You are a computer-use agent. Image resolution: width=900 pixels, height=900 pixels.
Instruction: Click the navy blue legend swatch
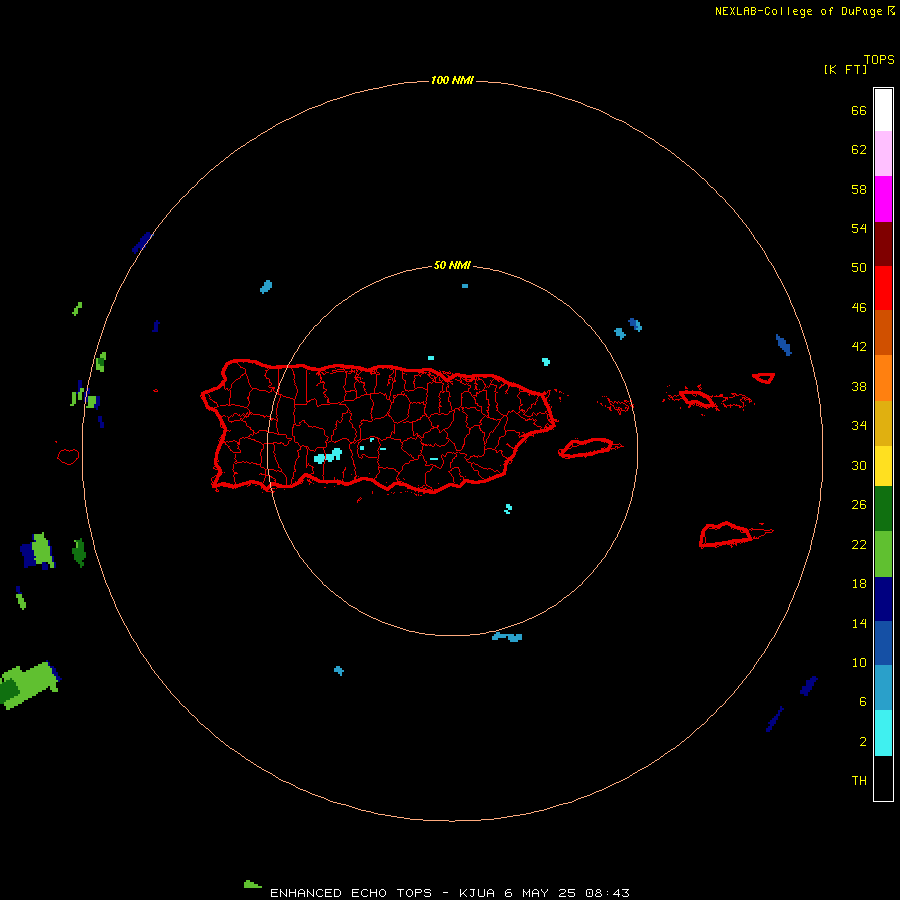[883, 599]
